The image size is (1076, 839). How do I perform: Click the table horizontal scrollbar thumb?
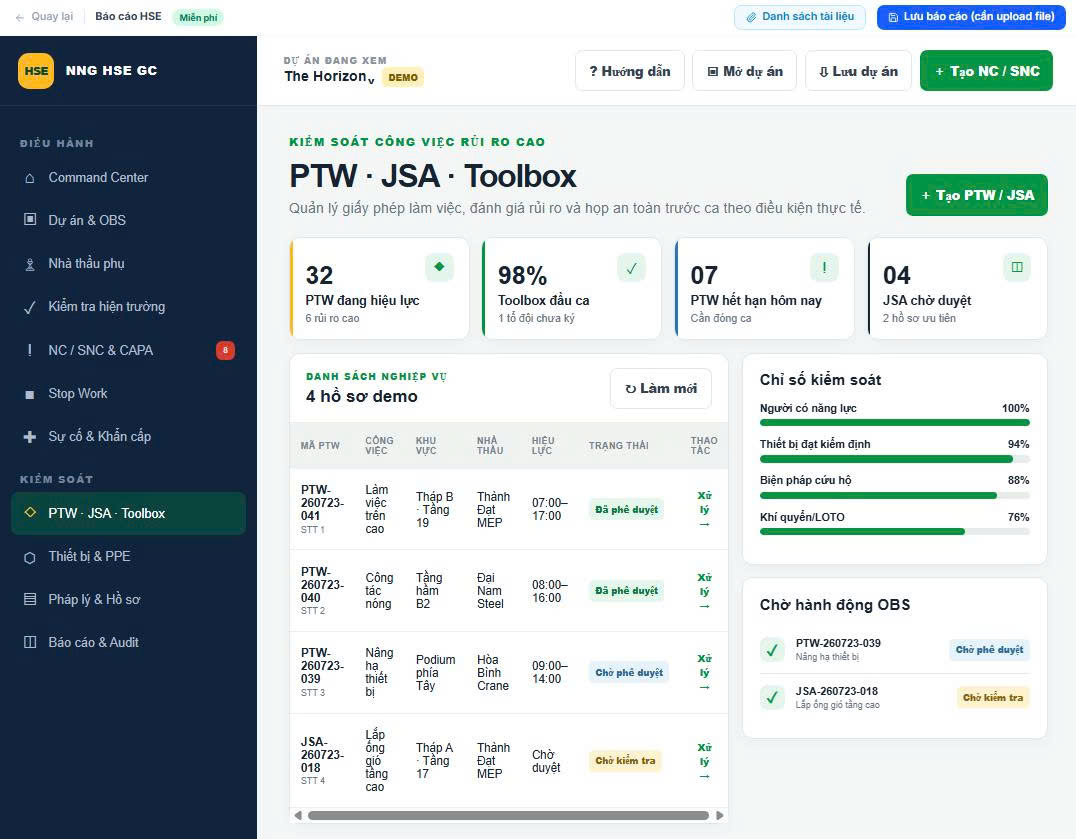point(508,816)
